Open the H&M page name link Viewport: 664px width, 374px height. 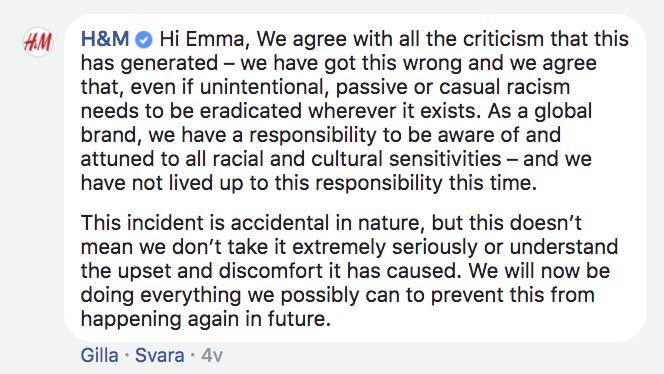pos(105,39)
